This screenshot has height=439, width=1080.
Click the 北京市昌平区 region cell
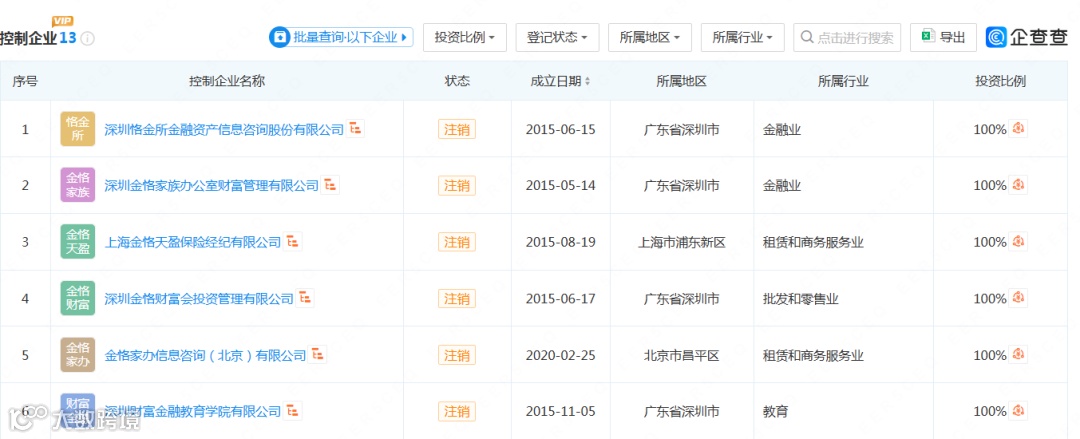tap(681, 356)
